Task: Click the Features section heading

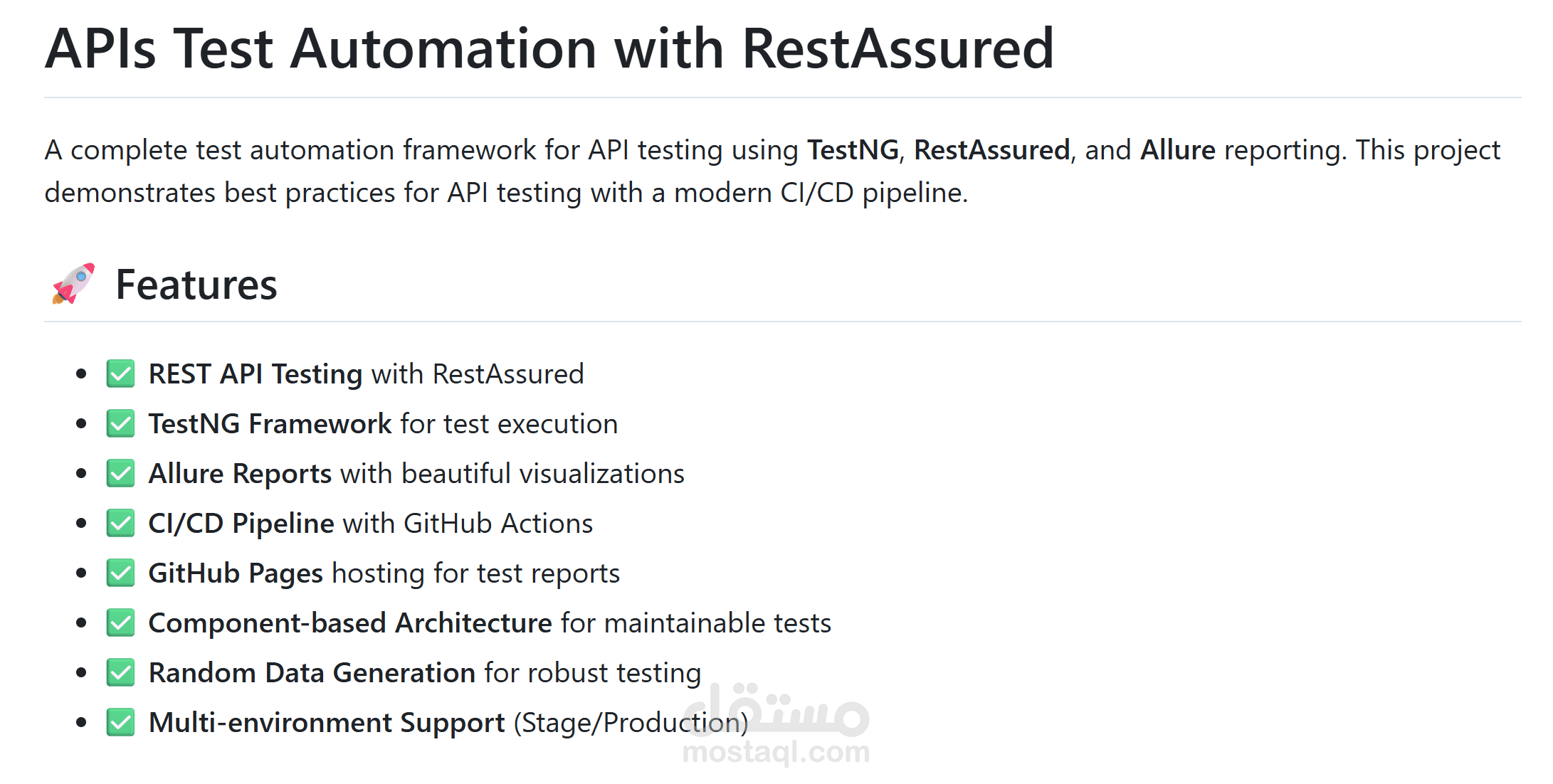Action: 196,285
